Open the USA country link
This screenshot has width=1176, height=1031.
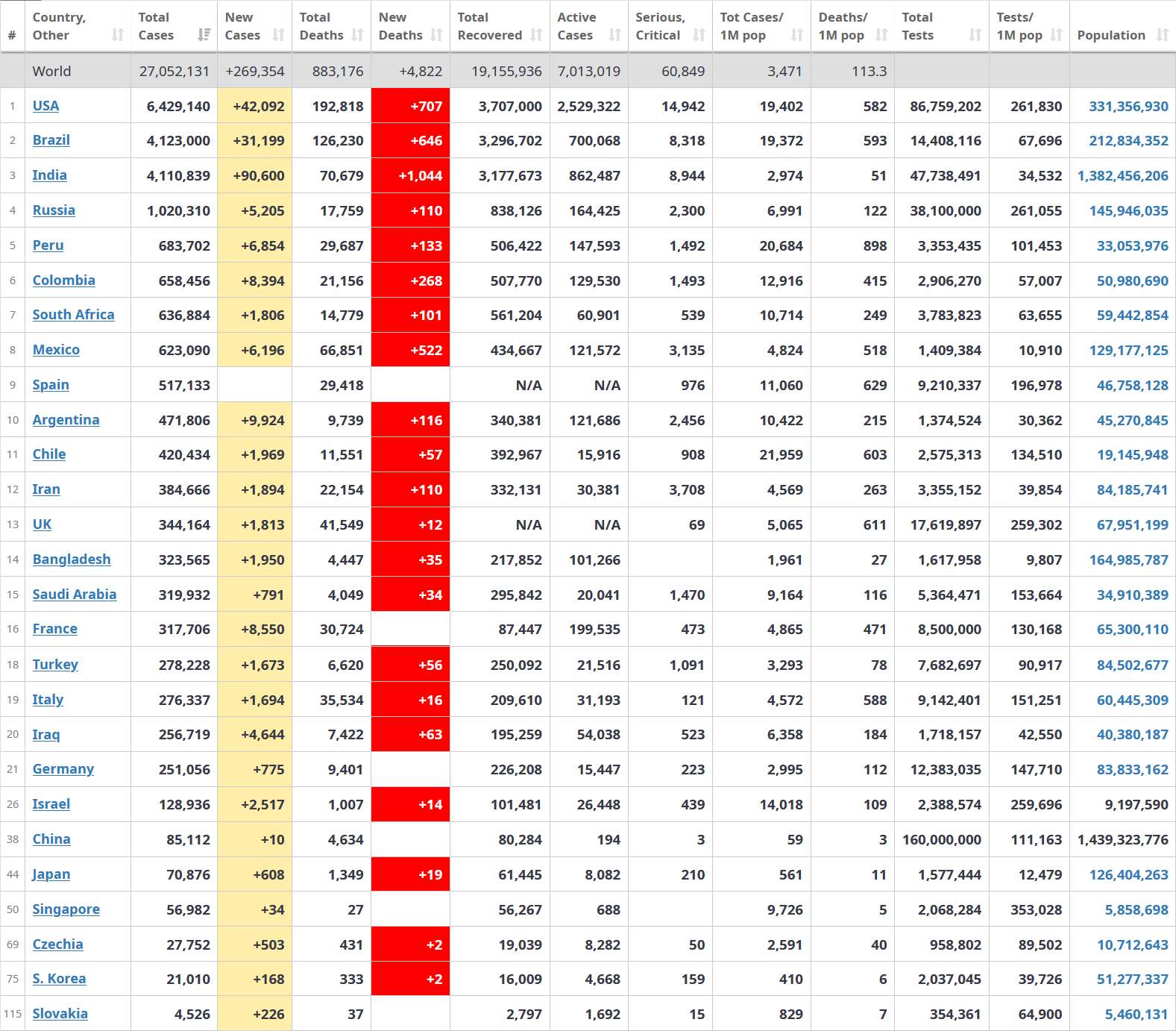click(45, 106)
